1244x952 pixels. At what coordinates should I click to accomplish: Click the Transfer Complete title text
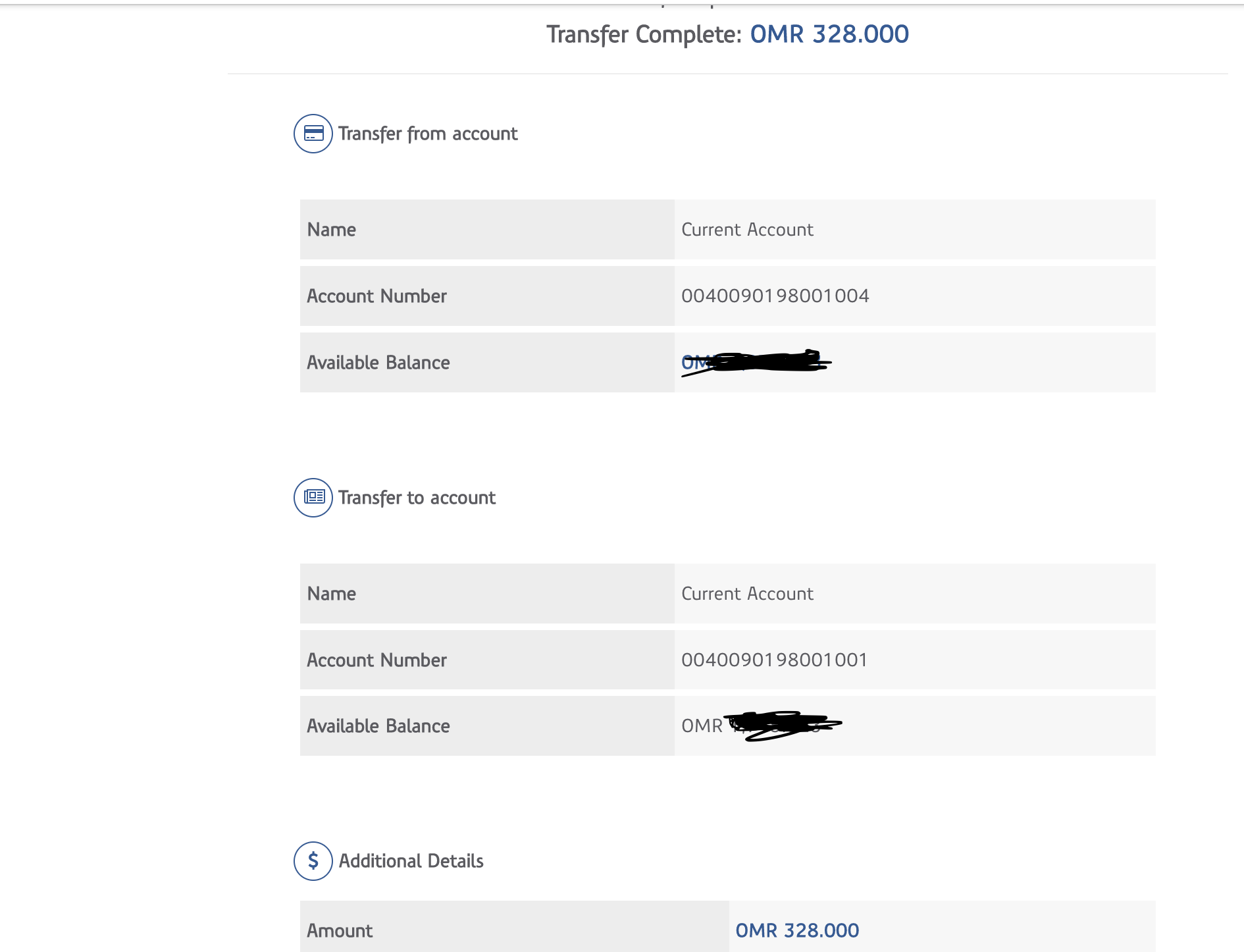644,34
